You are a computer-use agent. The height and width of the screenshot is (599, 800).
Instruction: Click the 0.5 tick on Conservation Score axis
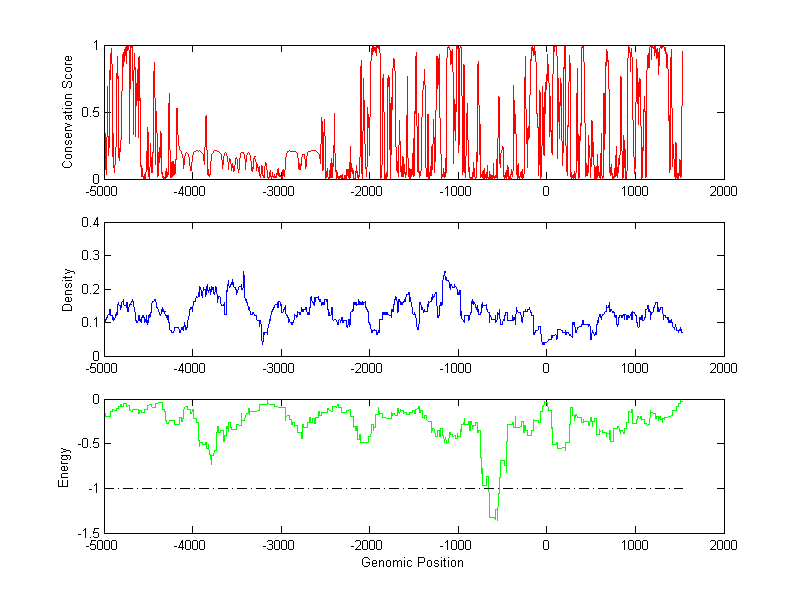click(x=89, y=112)
